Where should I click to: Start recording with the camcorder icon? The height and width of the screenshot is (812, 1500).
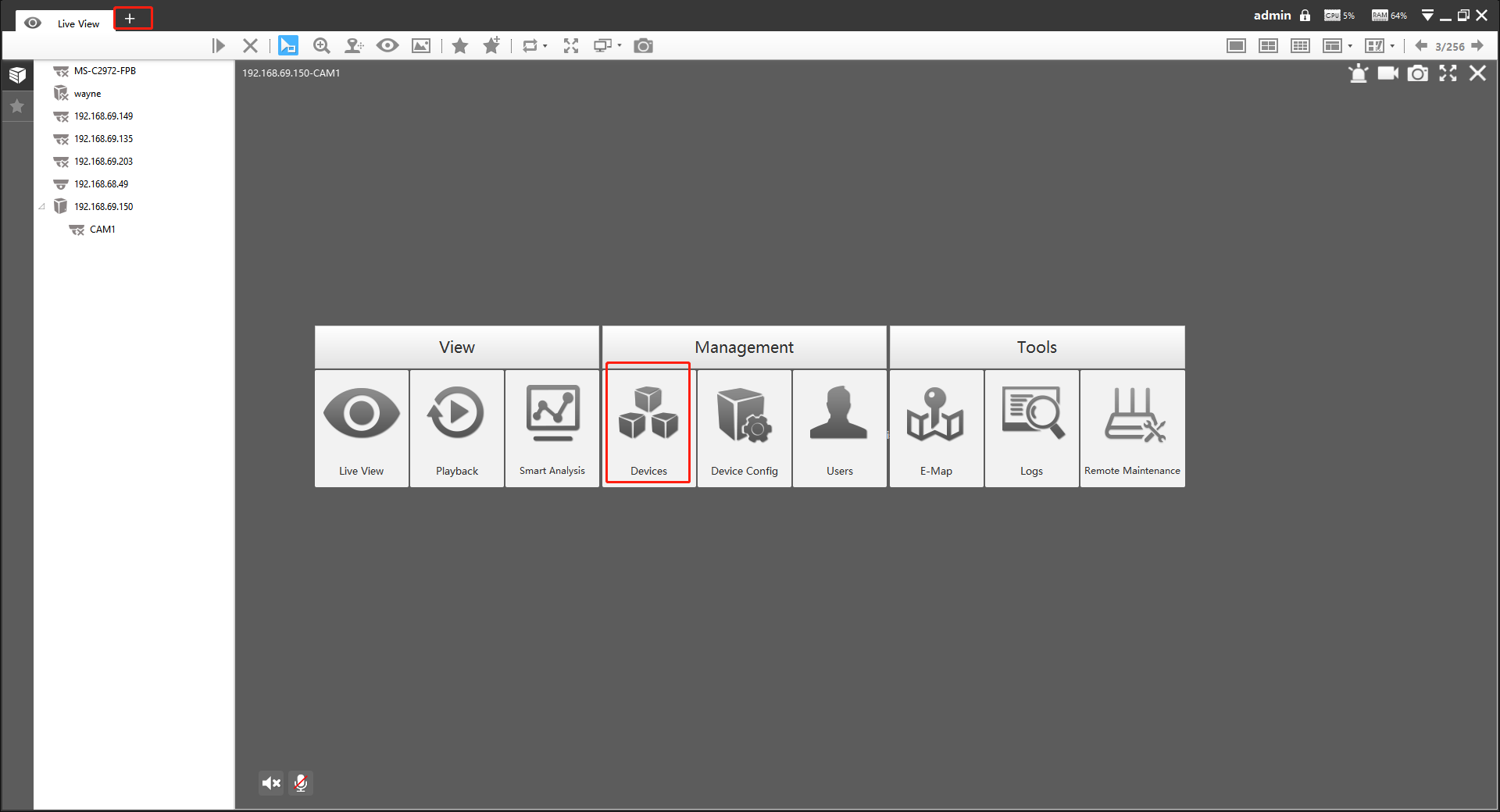pos(1387,73)
